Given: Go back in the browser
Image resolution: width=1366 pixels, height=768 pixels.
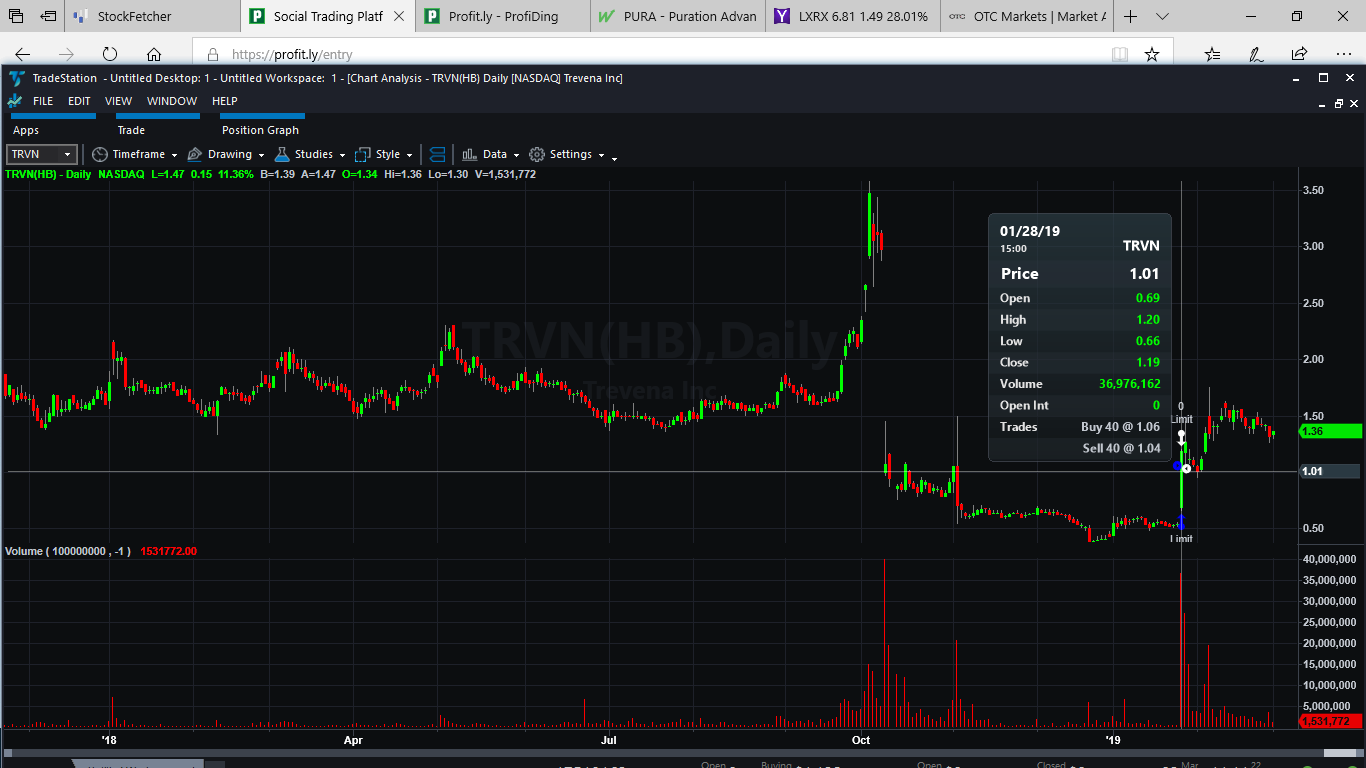Looking at the screenshot, I should point(23,55).
